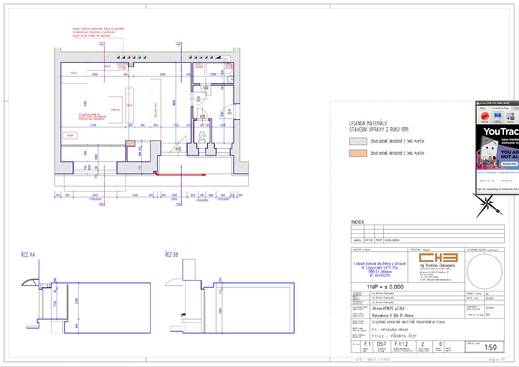The width and height of the screenshot is (519, 367).
Task: Select the toilet symbol in floor plan
Action: coord(202,137)
